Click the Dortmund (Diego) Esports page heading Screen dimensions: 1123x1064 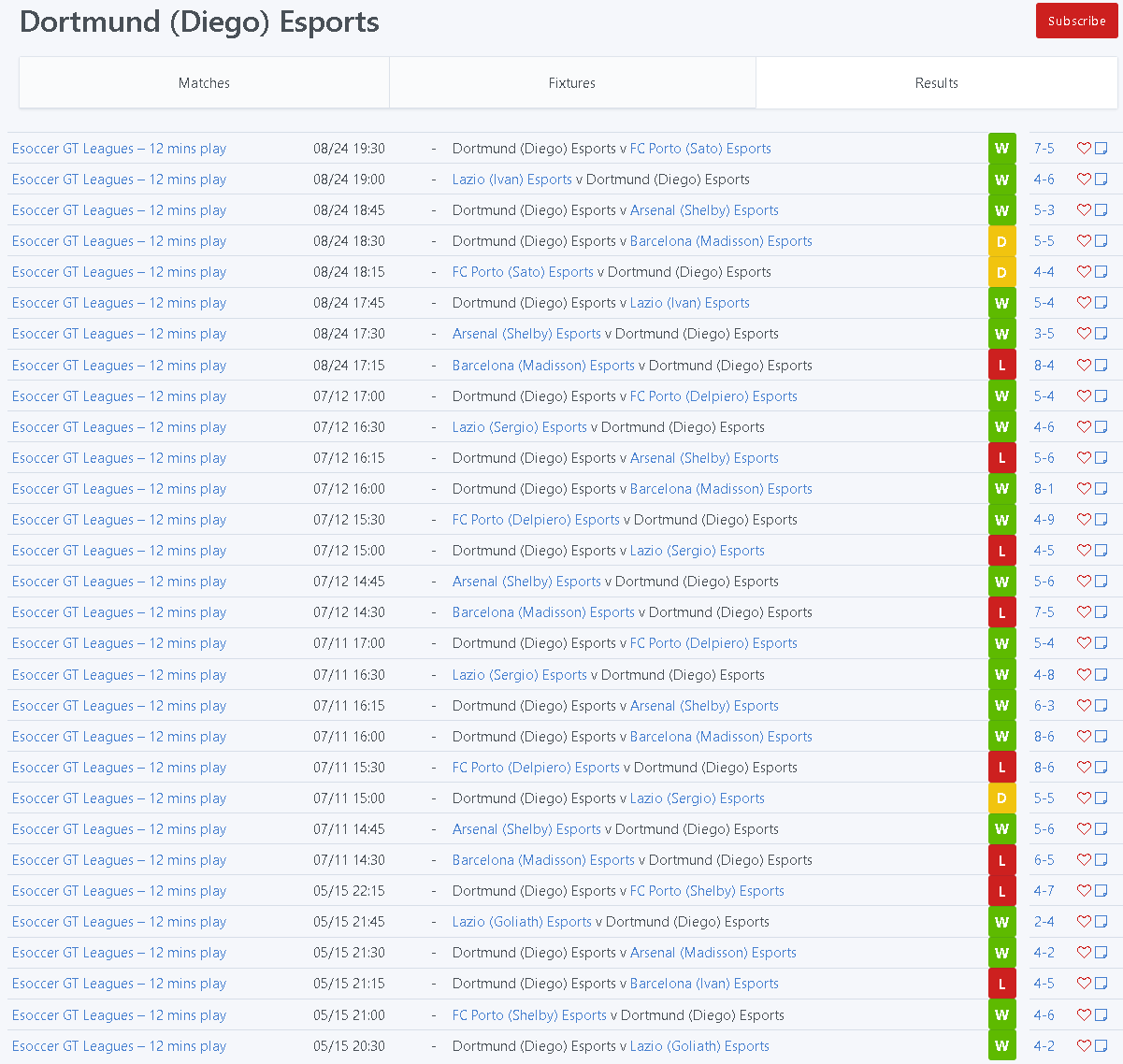tap(199, 22)
